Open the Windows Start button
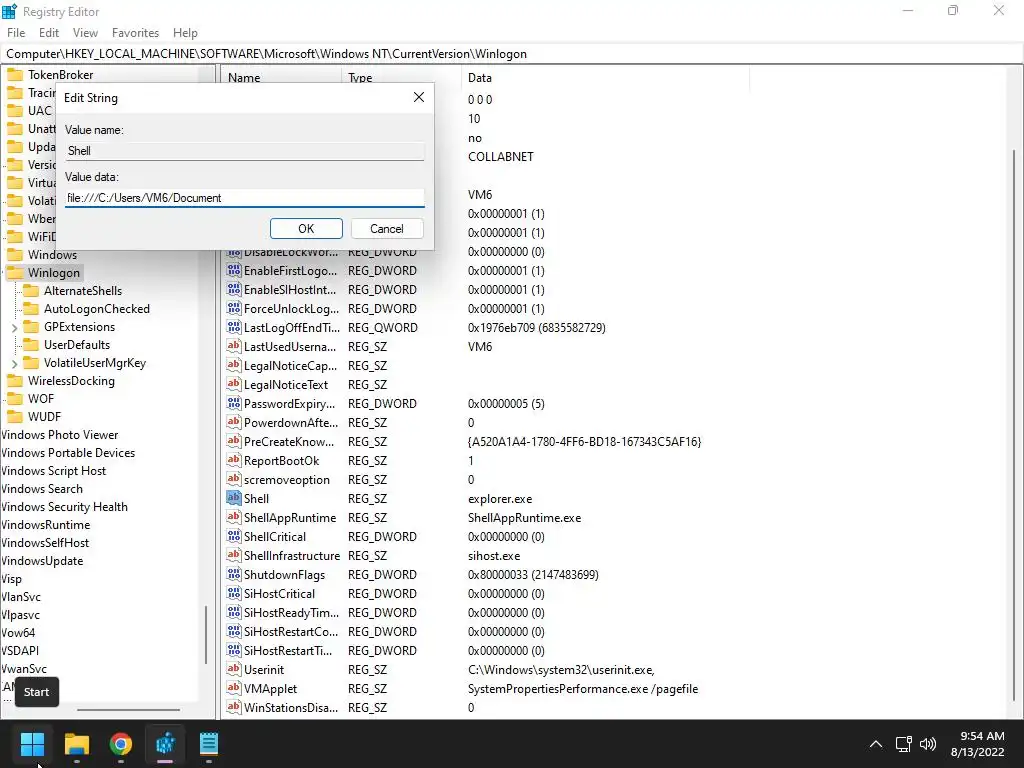Image resolution: width=1024 pixels, height=768 pixels. pos(32,743)
